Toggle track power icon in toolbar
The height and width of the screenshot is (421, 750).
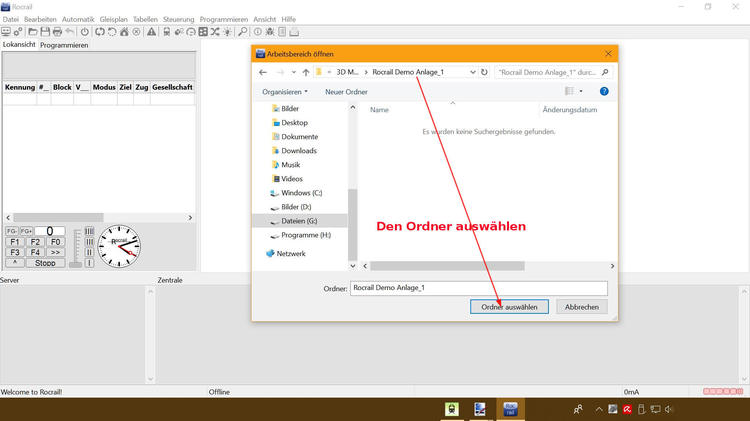click(85, 32)
